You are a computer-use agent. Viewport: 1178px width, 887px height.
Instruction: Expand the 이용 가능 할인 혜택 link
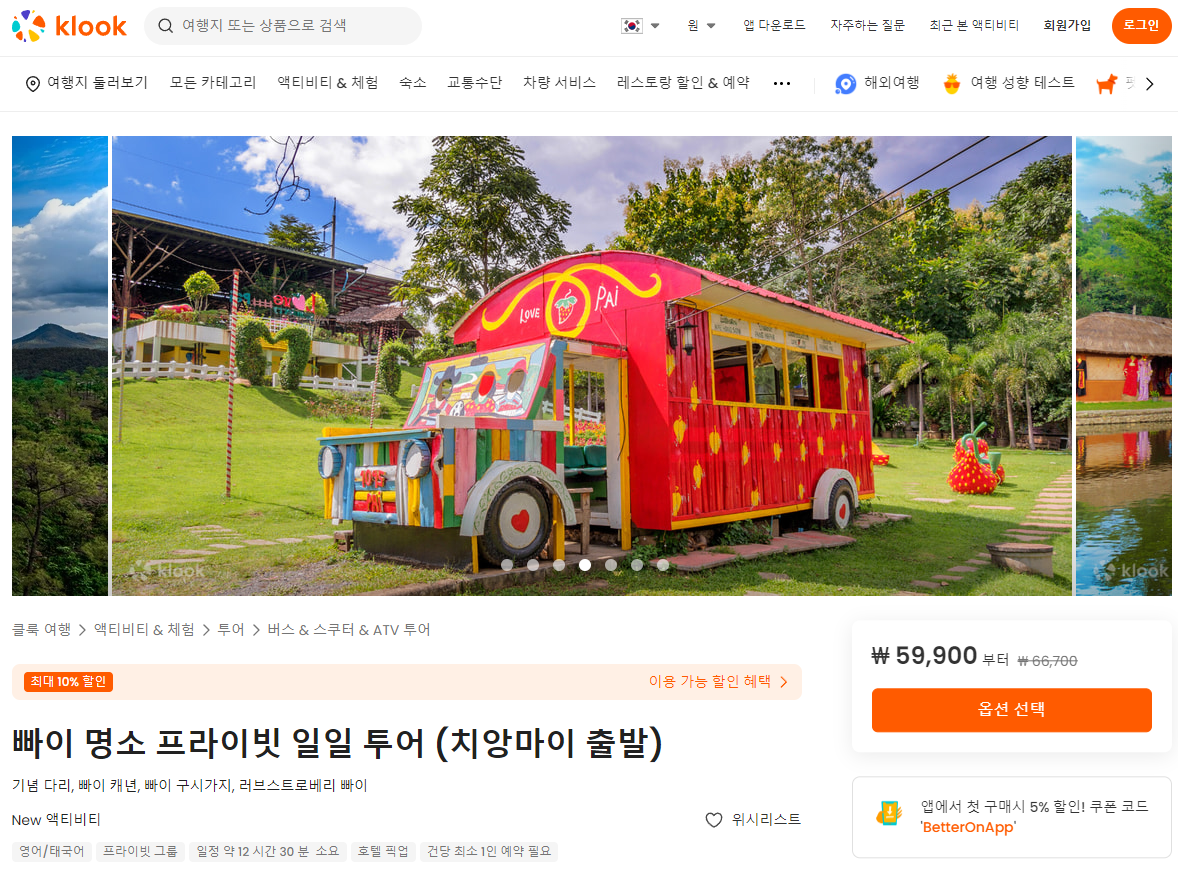click(x=718, y=681)
